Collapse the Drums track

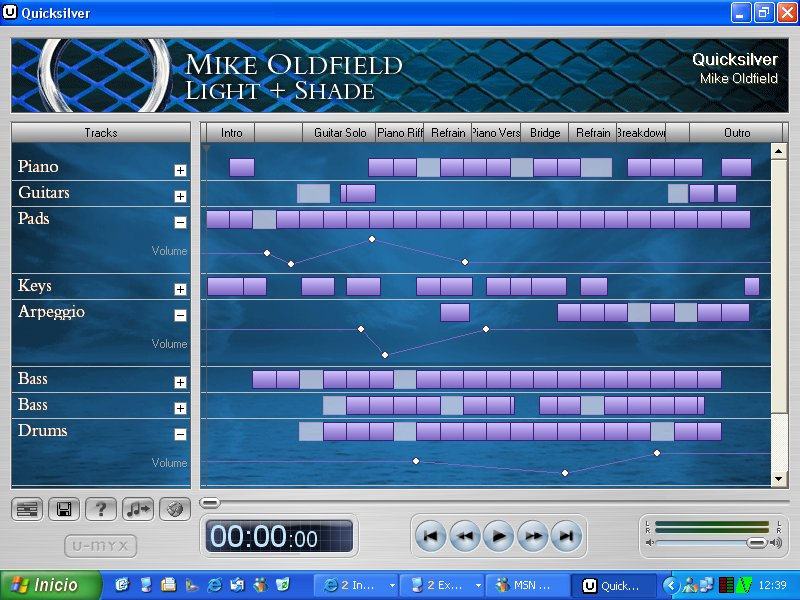click(180, 434)
